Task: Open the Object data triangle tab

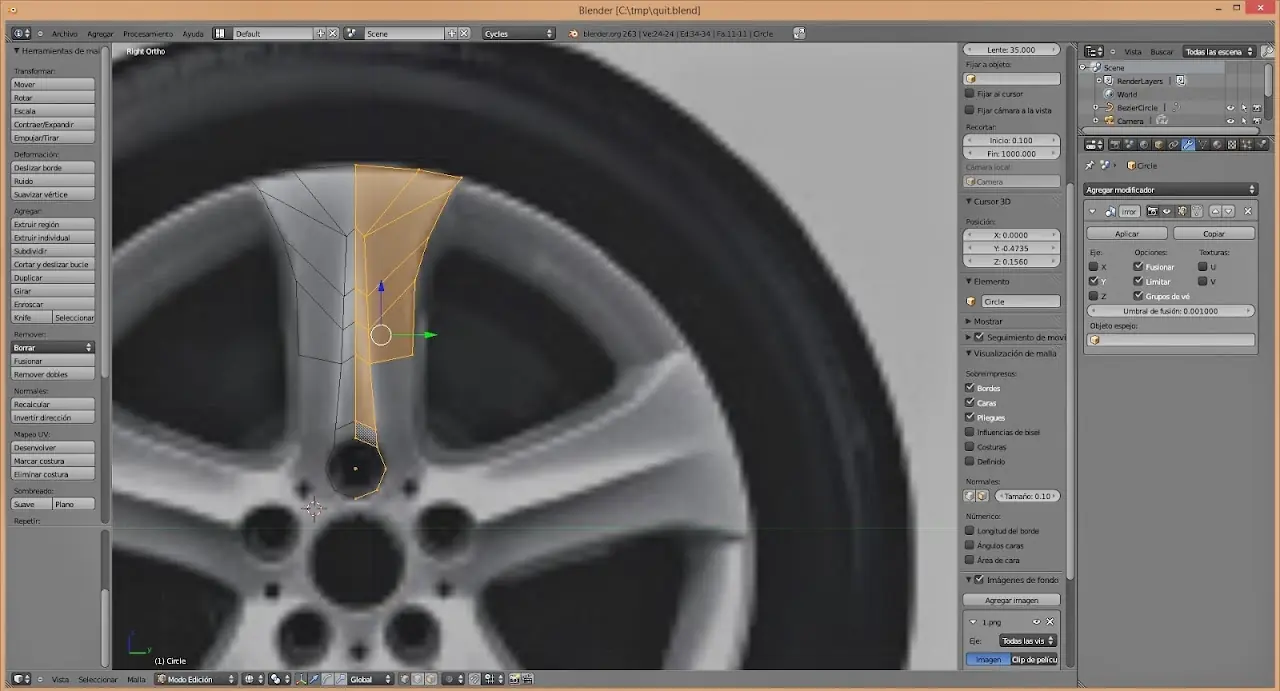Action: (1203, 144)
